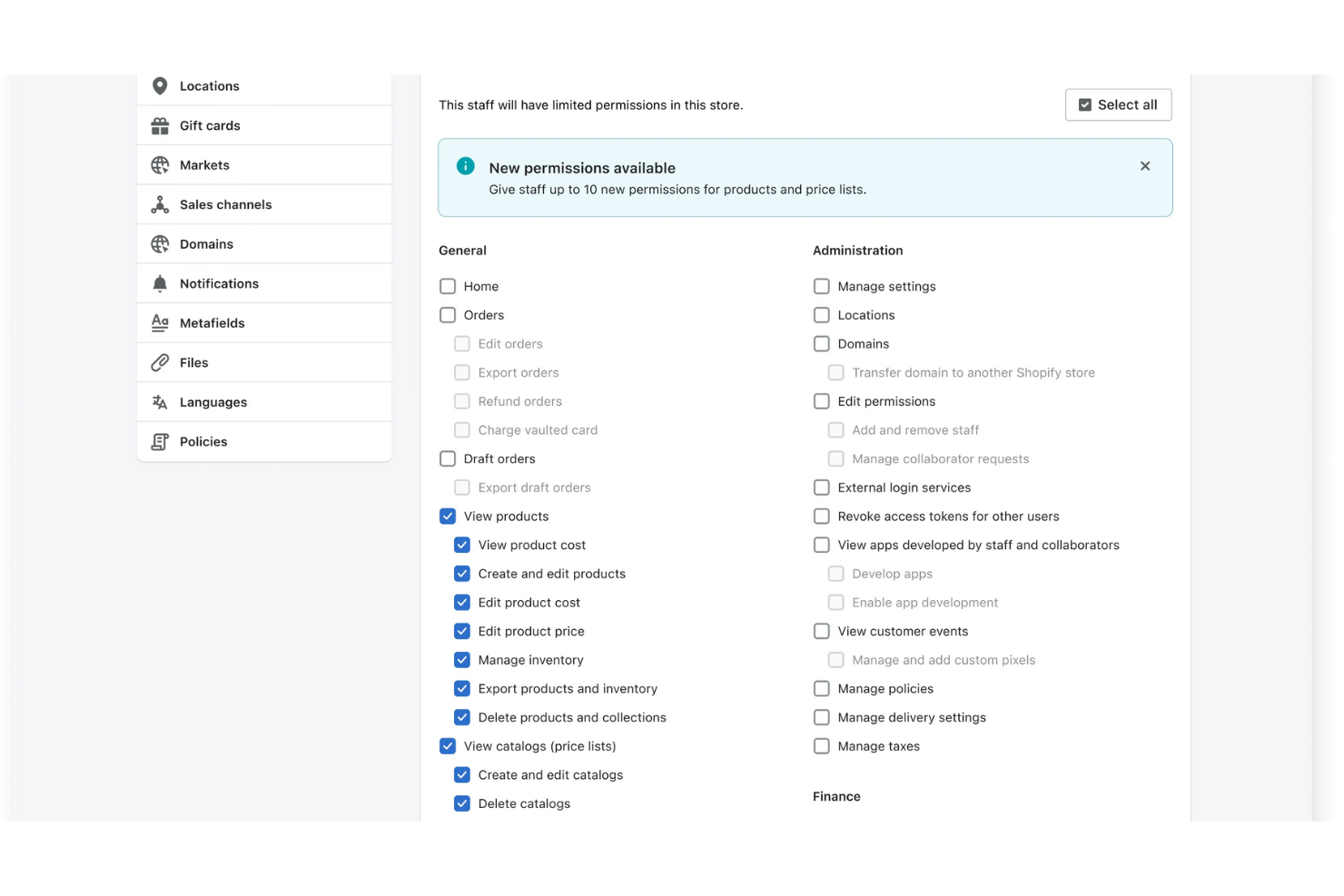Tick the Manage settings checkbox
The width and height of the screenshot is (1344, 896).
pyautogui.click(x=822, y=287)
